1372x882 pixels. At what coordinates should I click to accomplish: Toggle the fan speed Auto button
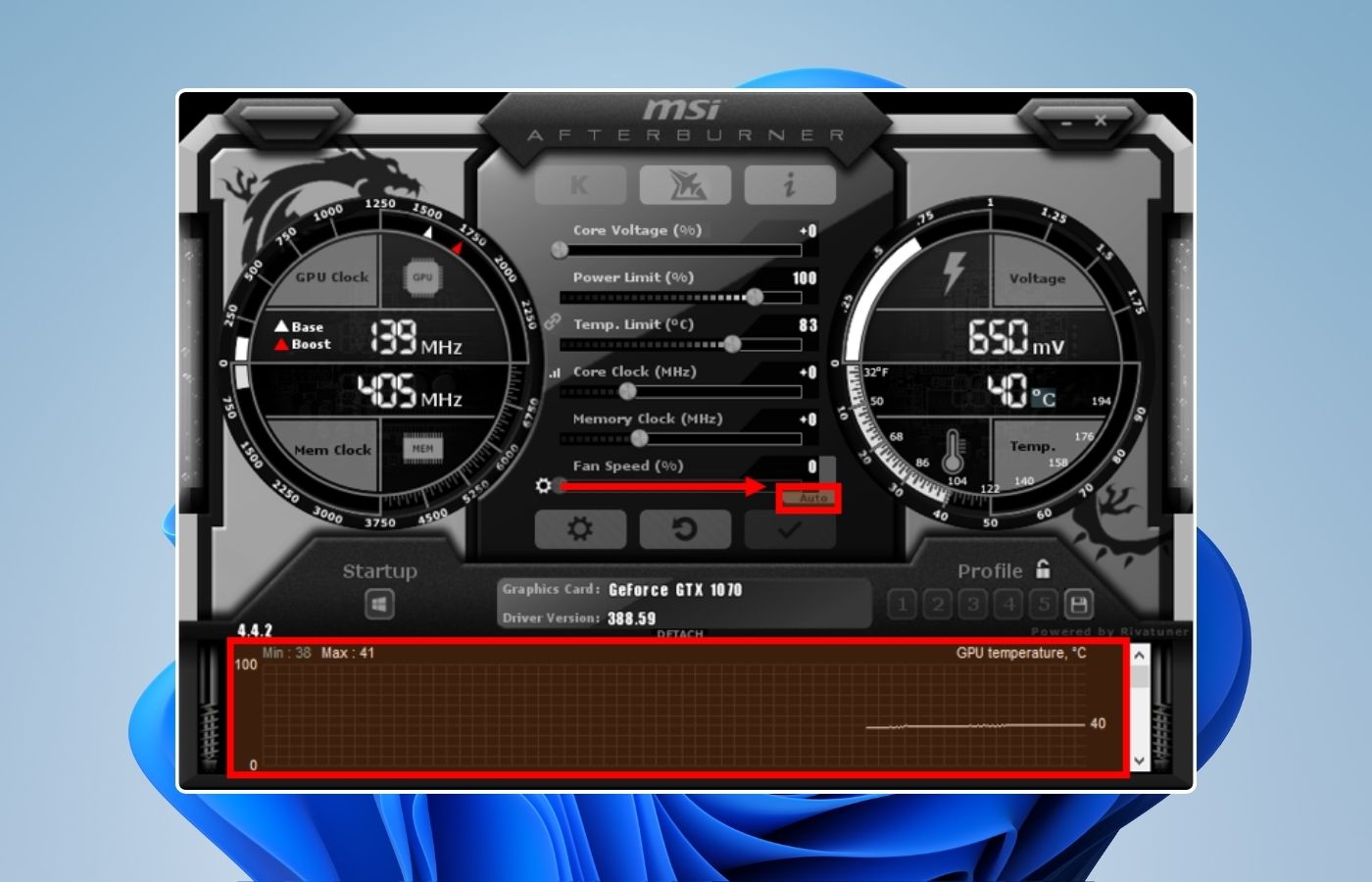[810, 498]
